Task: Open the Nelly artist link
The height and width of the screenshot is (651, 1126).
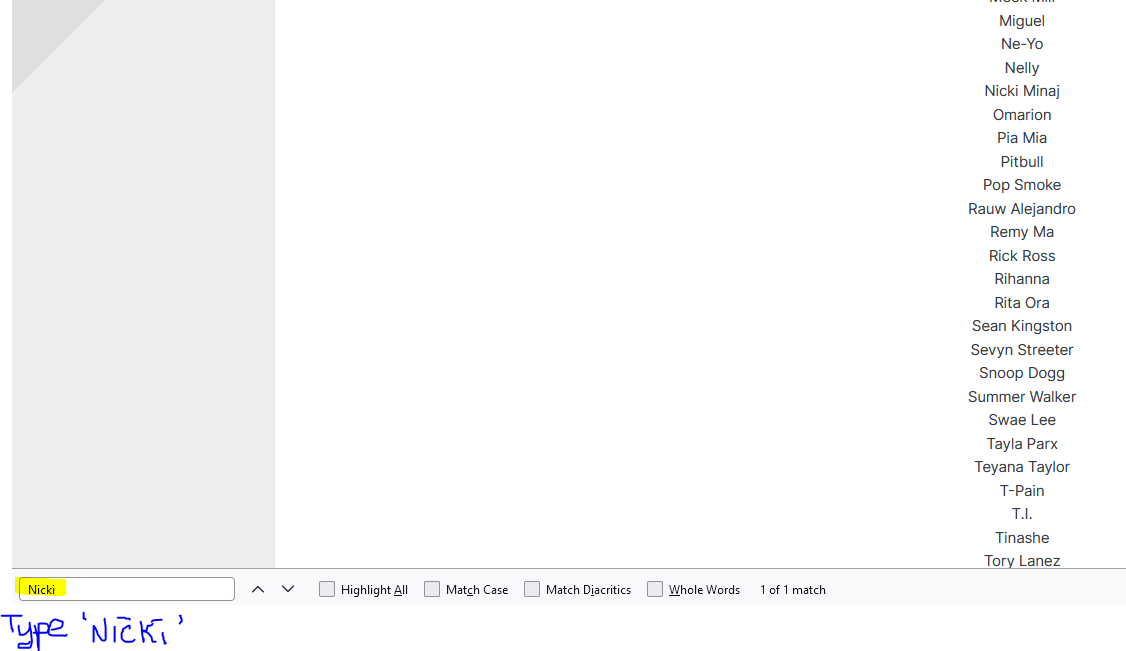Action: [x=1022, y=67]
